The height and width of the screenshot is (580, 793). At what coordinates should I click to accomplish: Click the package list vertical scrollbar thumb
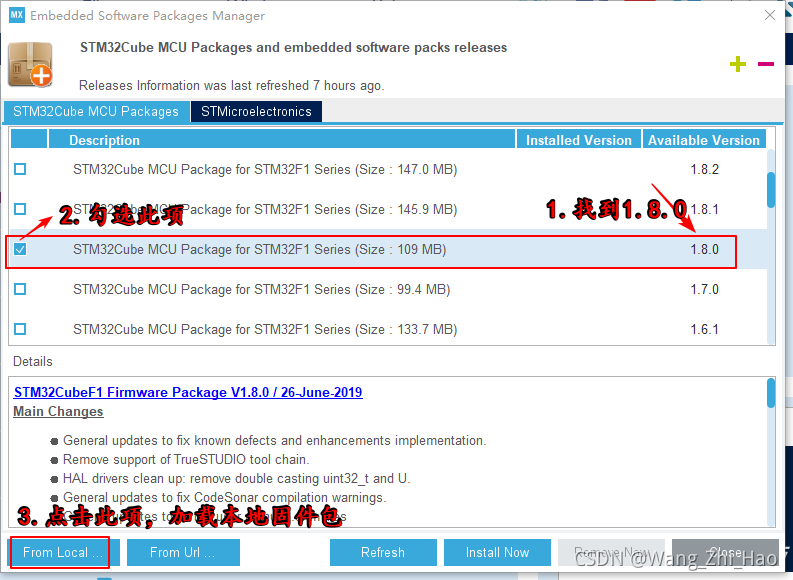tap(771, 190)
